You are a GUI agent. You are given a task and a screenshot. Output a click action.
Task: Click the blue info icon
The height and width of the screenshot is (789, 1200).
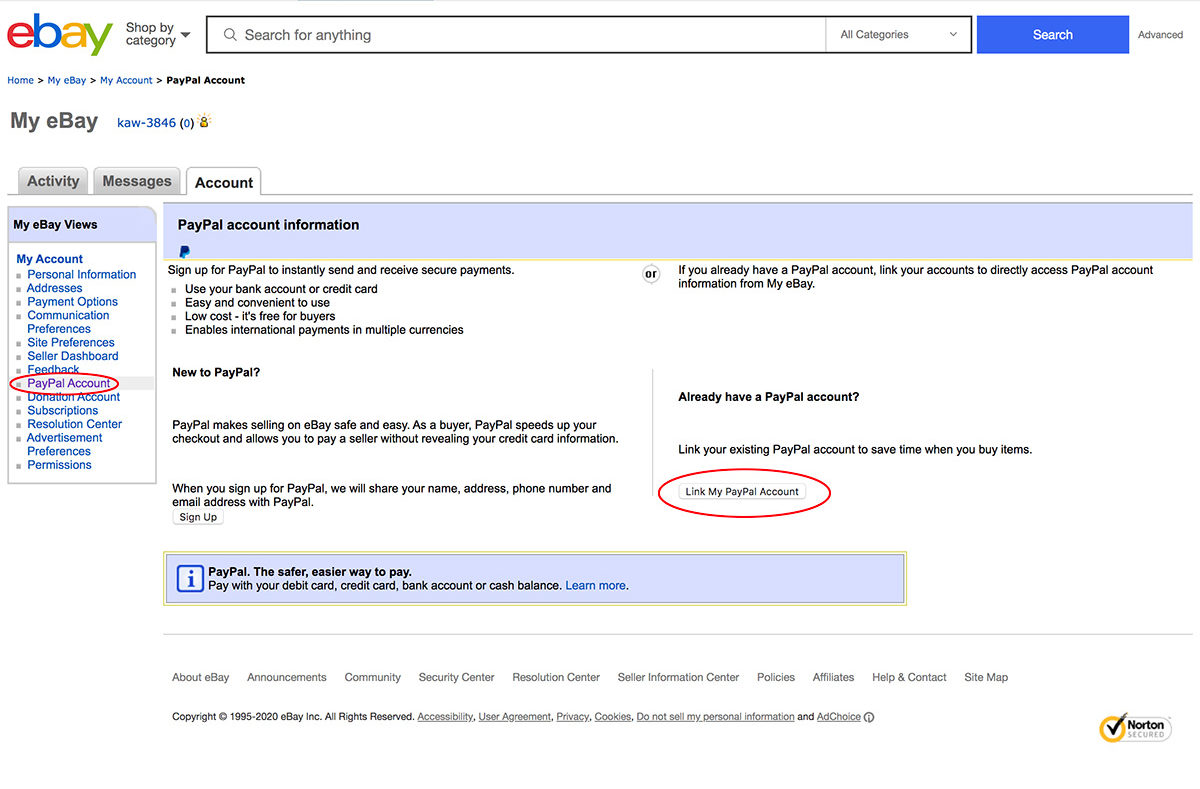click(x=190, y=579)
